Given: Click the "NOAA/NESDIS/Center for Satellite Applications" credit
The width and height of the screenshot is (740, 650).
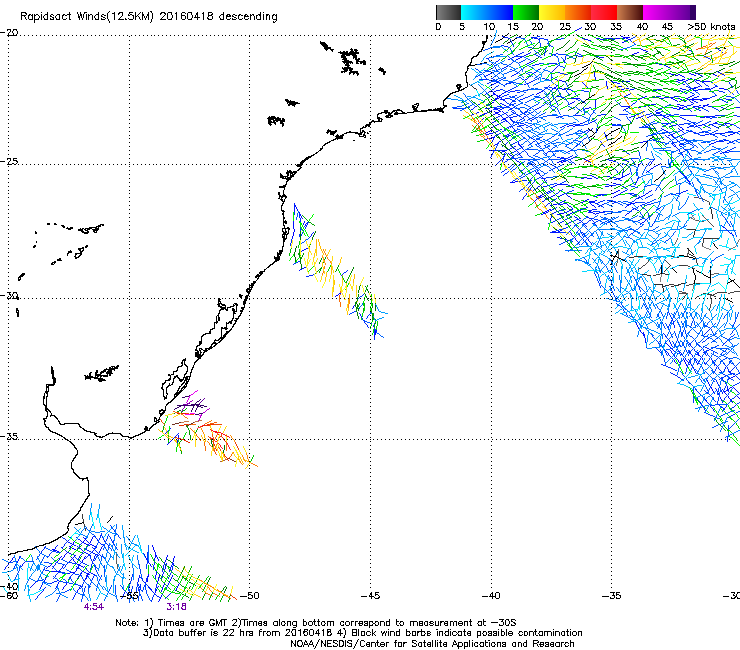Looking at the screenshot, I should [399, 644].
